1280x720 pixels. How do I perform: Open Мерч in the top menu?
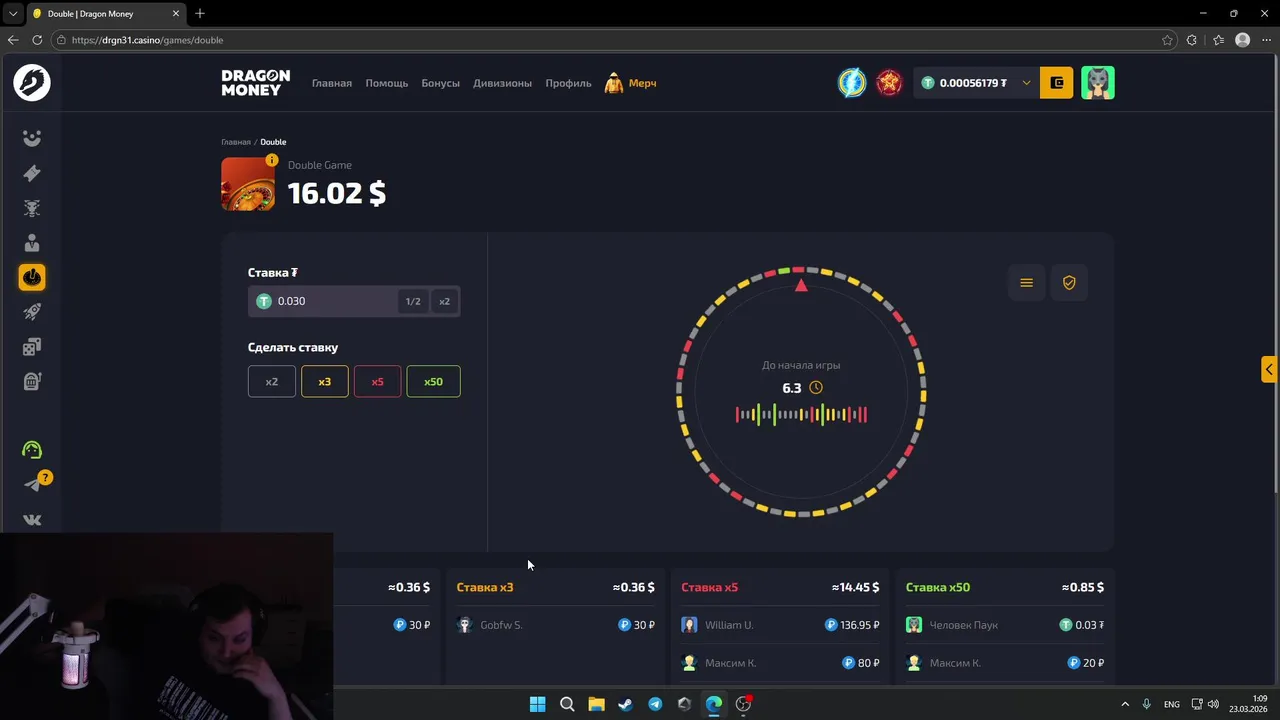coord(631,83)
